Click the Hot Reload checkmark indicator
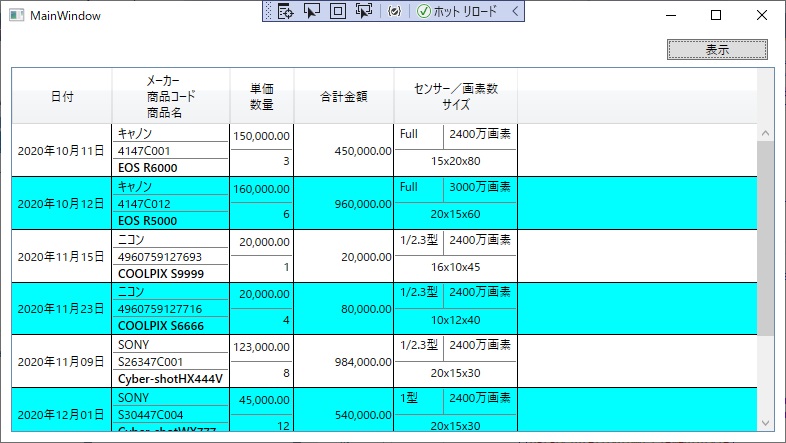The height and width of the screenshot is (443, 786). click(424, 11)
